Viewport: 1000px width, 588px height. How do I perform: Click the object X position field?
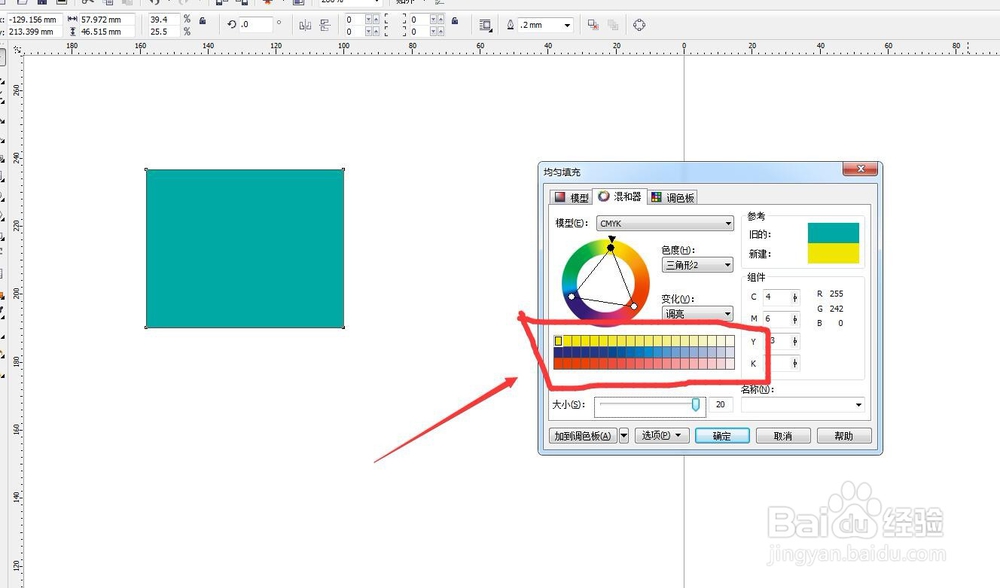(33, 20)
